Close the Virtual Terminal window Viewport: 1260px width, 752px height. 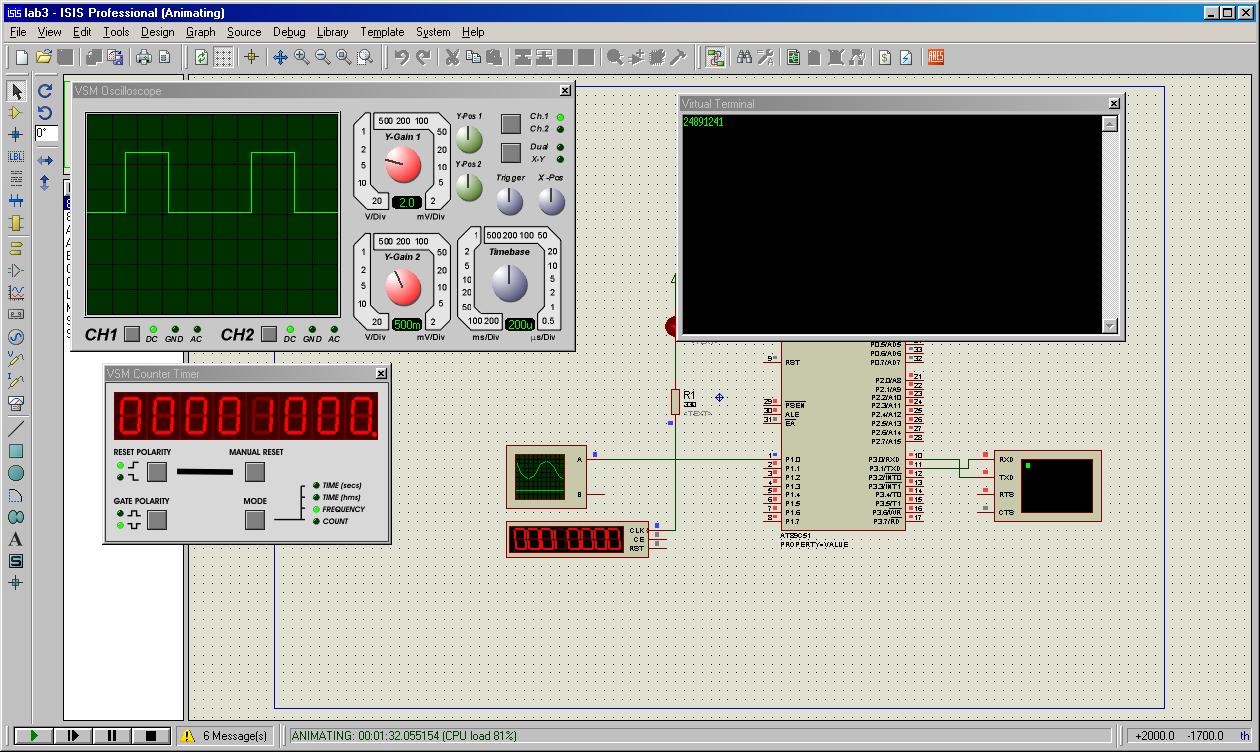click(1114, 103)
